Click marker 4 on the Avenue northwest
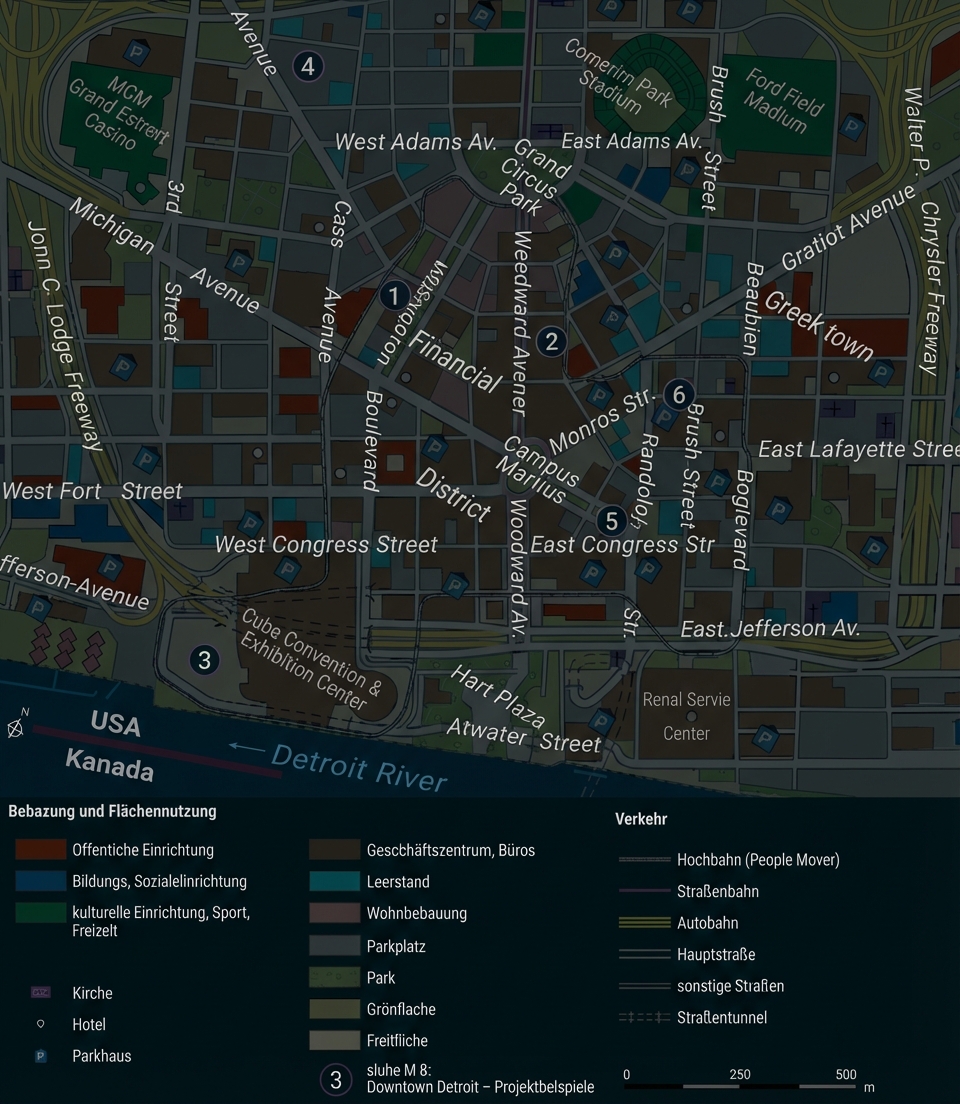Viewport: 960px width, 1104px height. 307,67
